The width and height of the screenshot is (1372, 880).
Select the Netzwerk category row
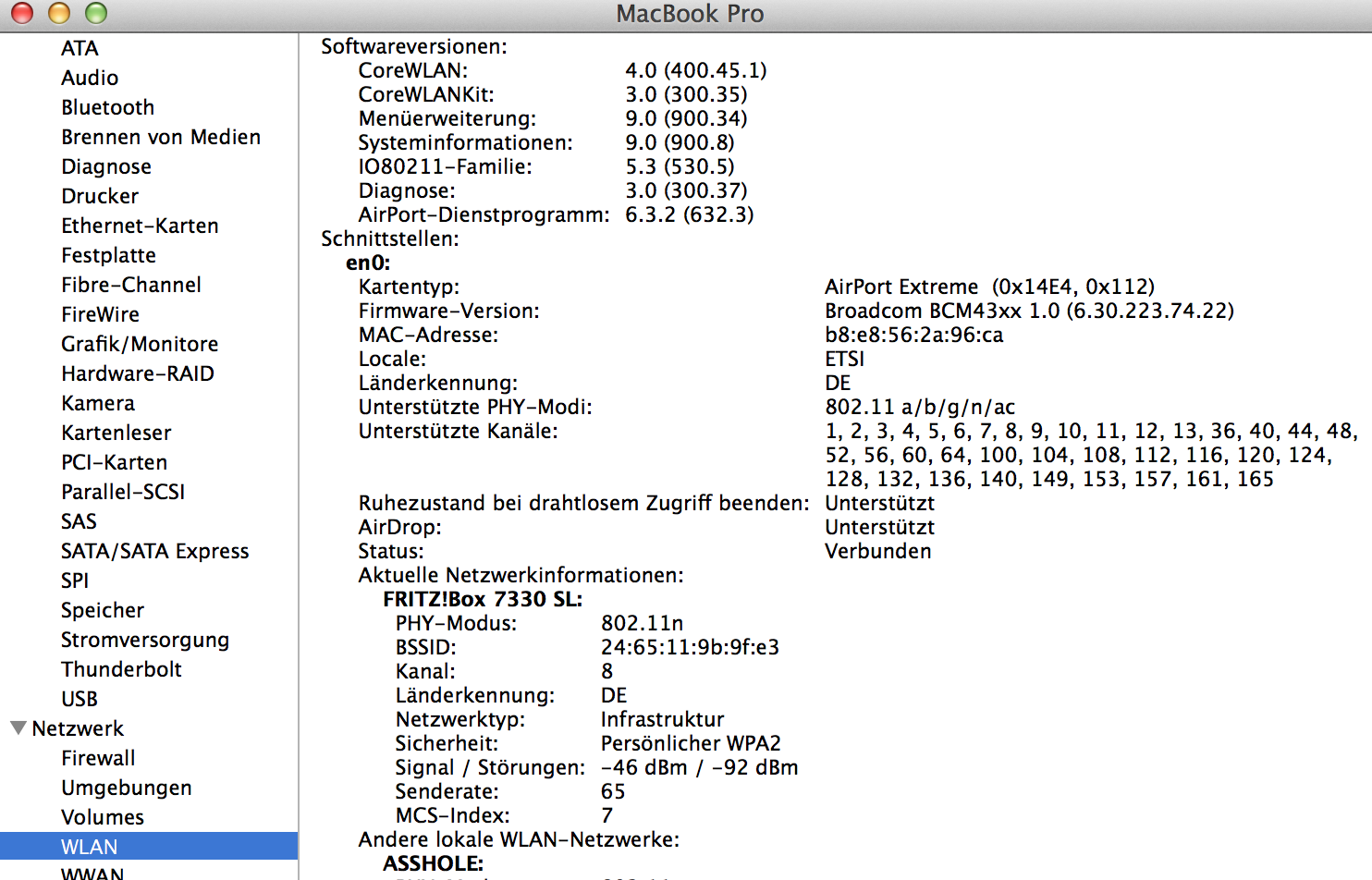click(x=78, y=728)
